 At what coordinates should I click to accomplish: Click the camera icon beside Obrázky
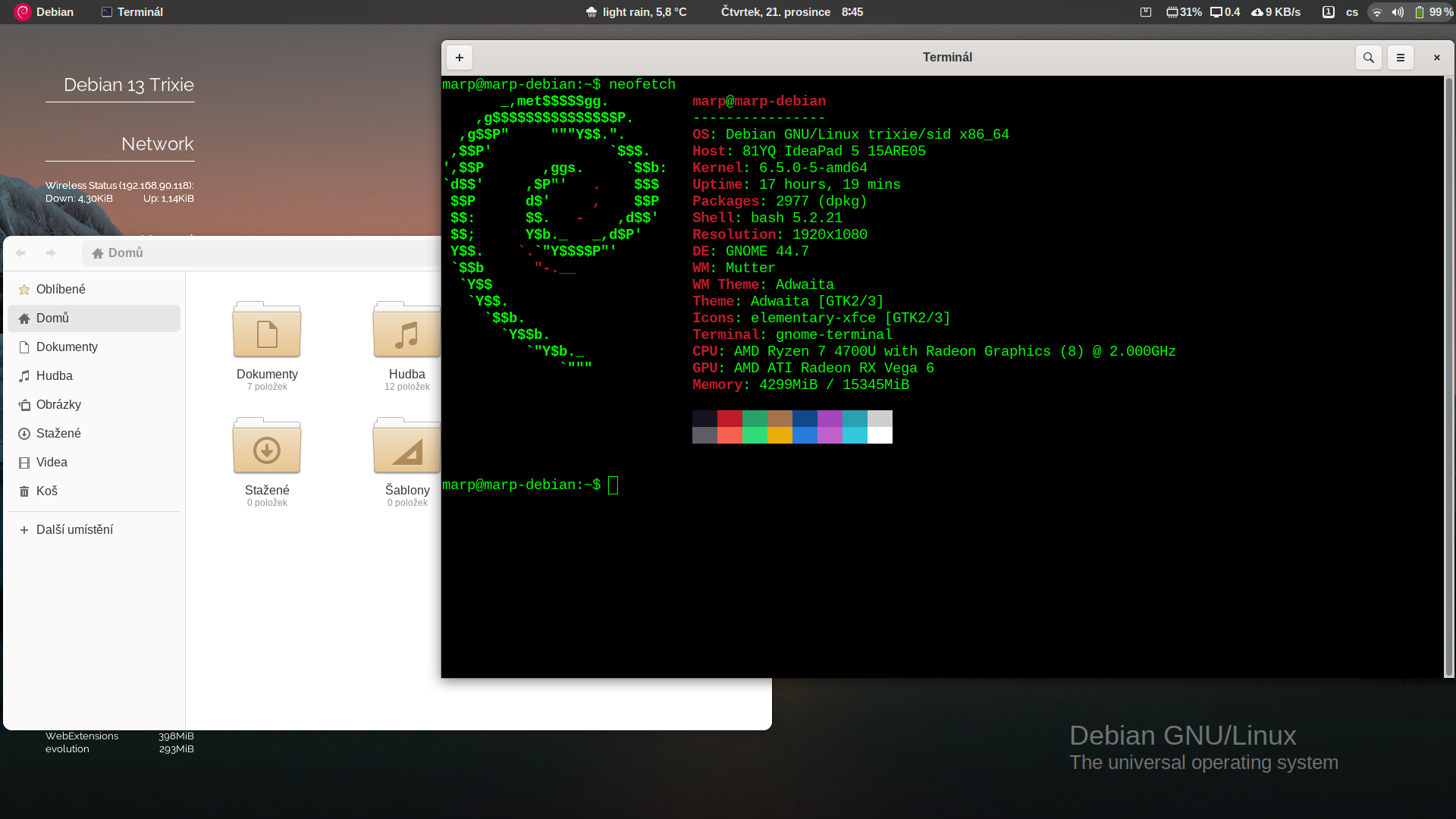(24, 405)
